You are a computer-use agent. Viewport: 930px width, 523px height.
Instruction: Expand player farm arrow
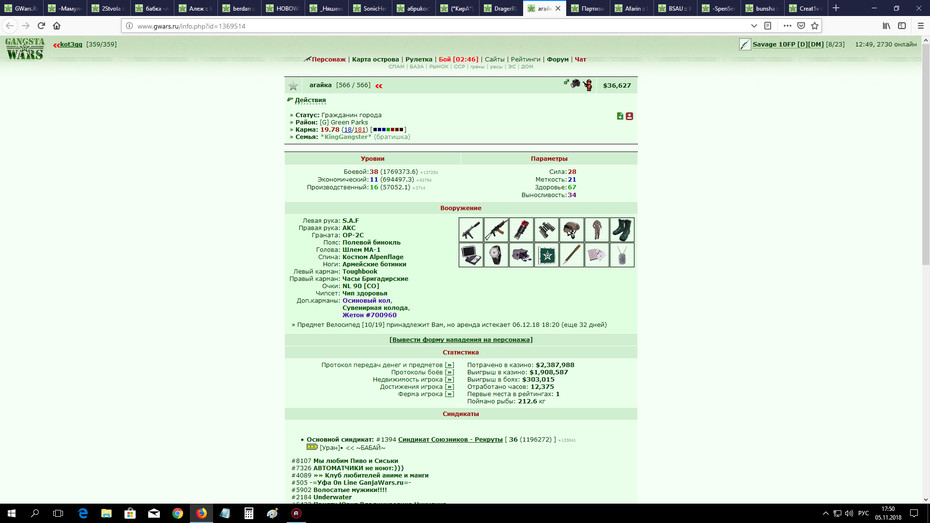point(449,394)
